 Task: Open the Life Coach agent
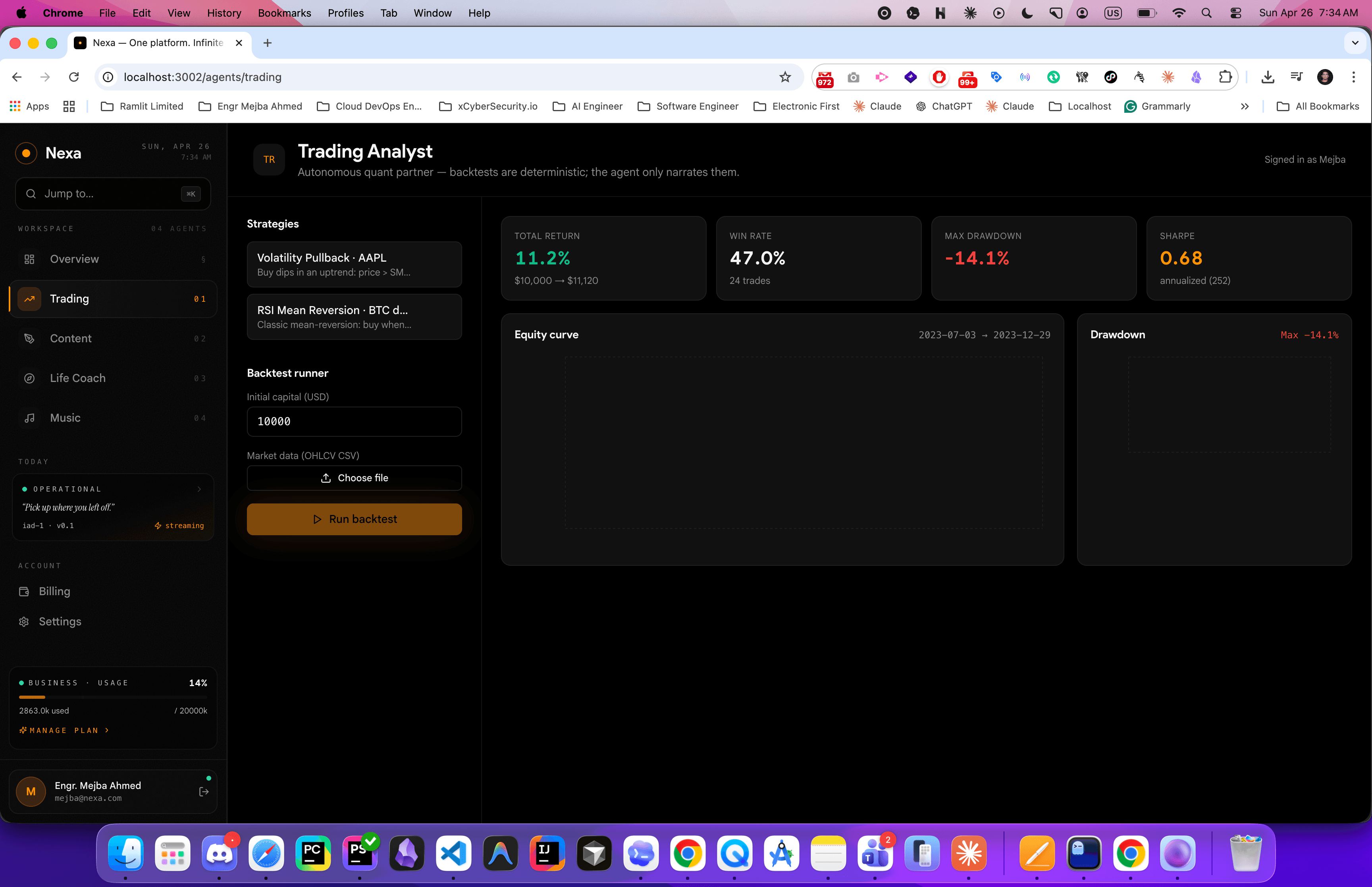pos(113,378)
